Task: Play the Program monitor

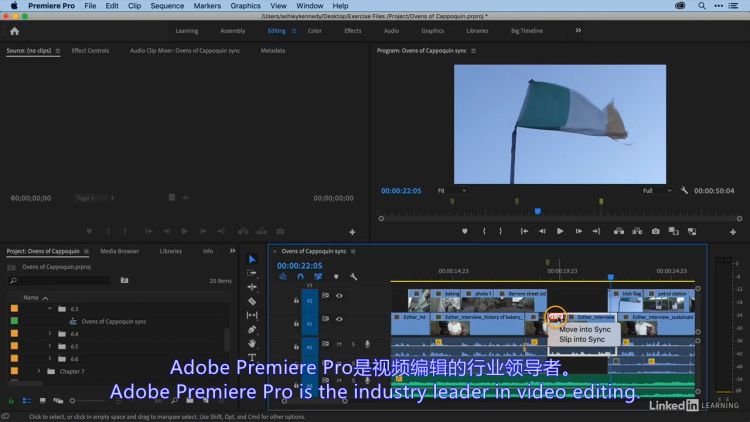Action: pyautogui.click(x=560, y=232)
